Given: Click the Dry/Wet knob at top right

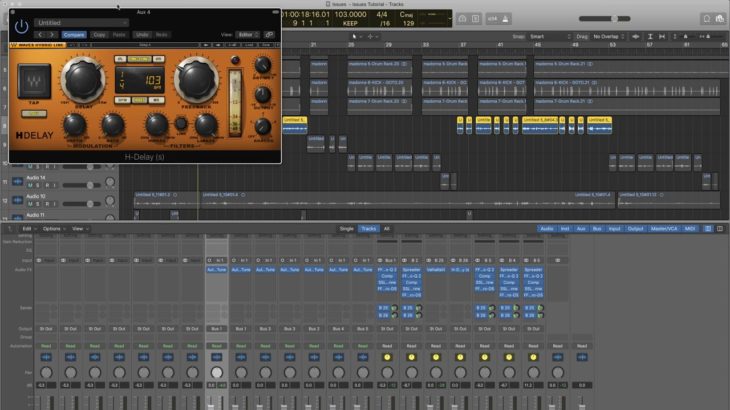Looking at the screenshot, I should tap(263, 65).
